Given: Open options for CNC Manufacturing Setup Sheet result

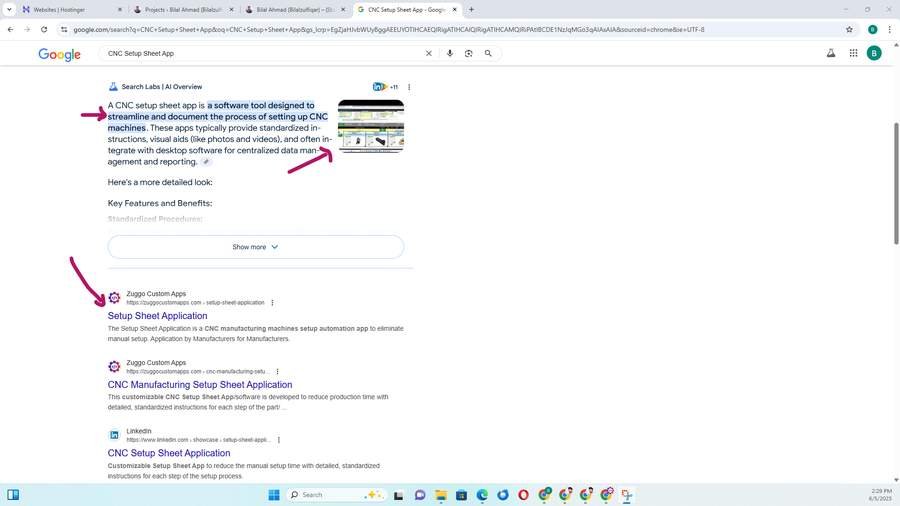Looking at the screenshot, I should coord(277,371).
